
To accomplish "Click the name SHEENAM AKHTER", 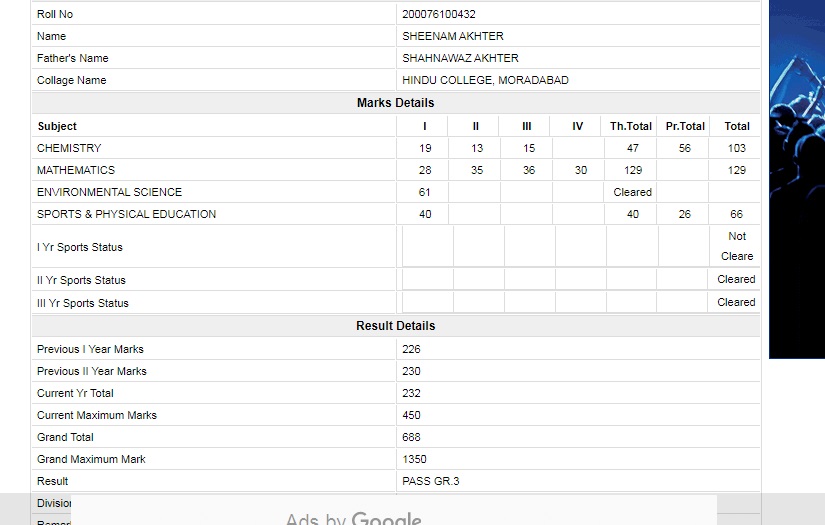I will coord(452,36).
